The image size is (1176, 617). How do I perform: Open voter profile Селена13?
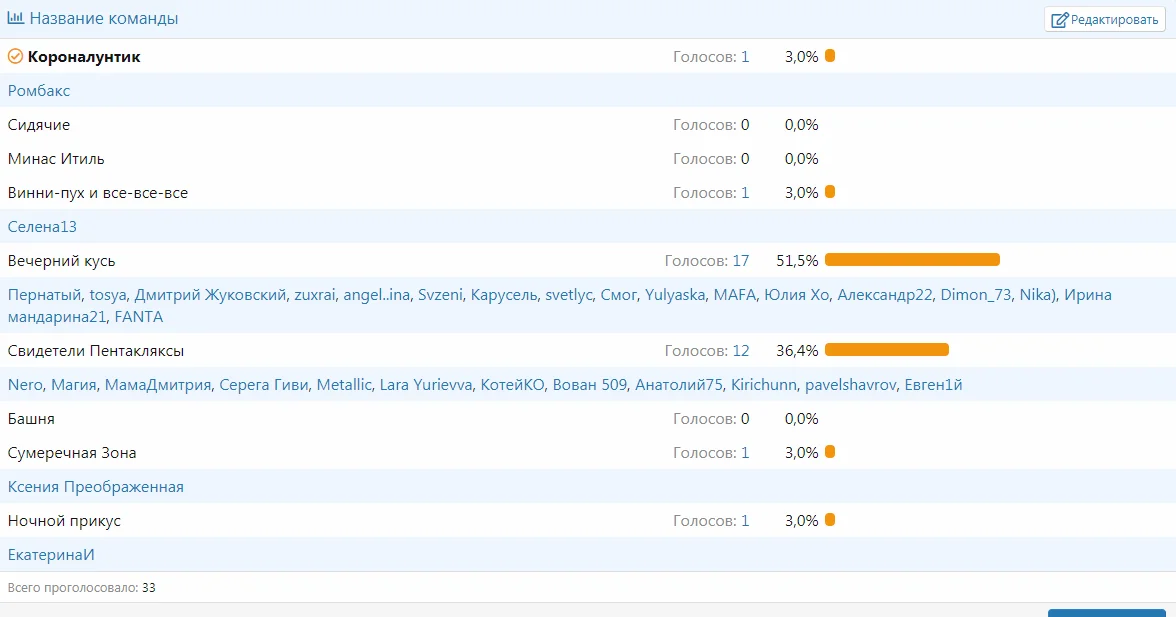42,227
